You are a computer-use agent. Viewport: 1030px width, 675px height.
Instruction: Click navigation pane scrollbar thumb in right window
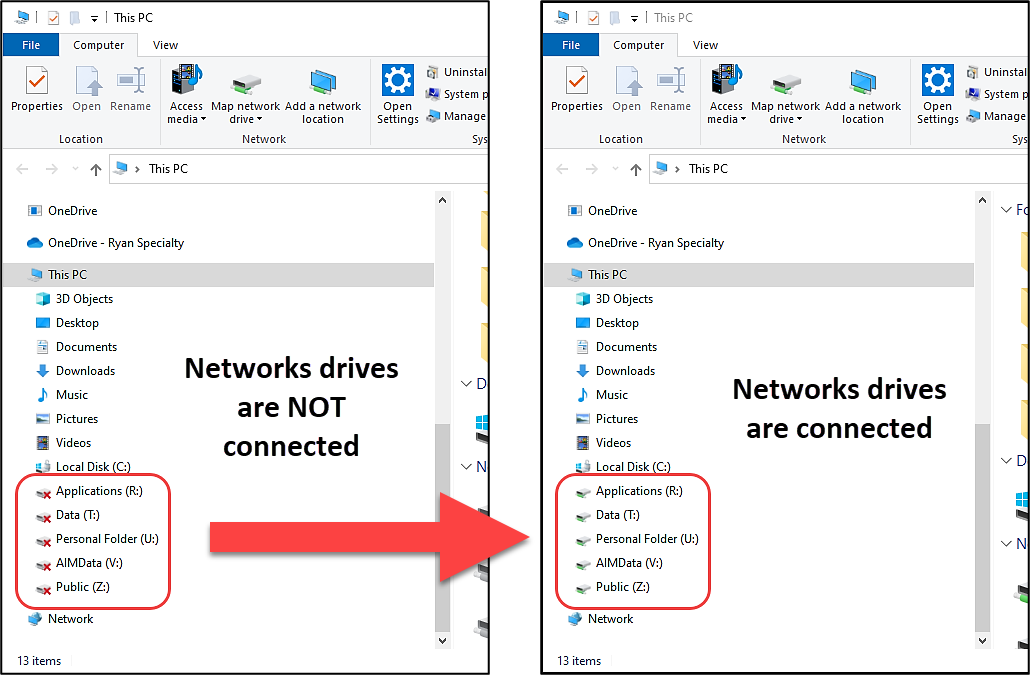982,525
